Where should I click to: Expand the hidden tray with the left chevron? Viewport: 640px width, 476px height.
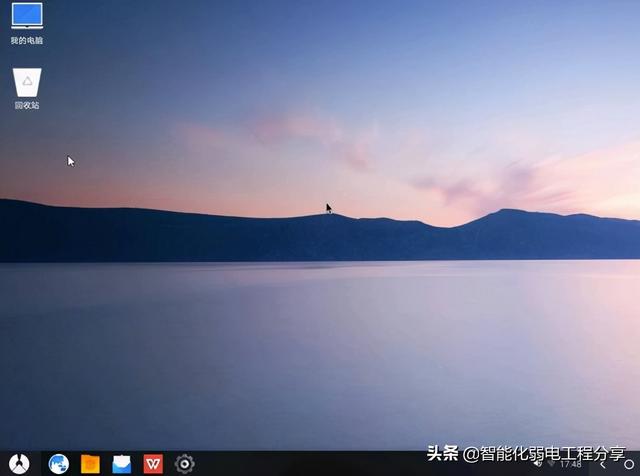[x=602, y=465]
